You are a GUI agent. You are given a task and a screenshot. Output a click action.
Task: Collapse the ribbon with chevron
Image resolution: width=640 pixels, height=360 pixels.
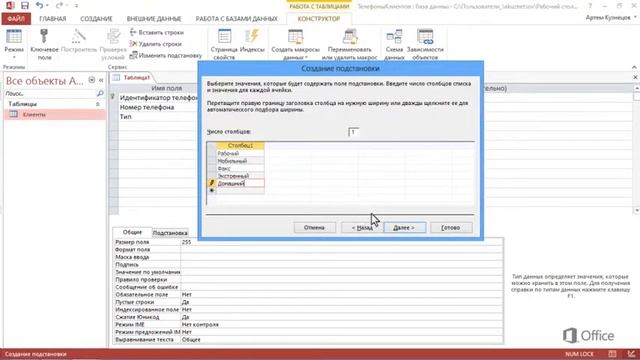coord(634,67)
